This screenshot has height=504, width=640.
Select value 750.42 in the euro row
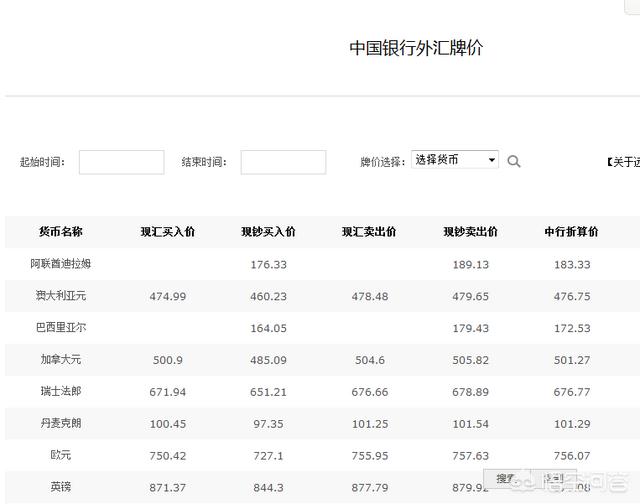point(168,456)
